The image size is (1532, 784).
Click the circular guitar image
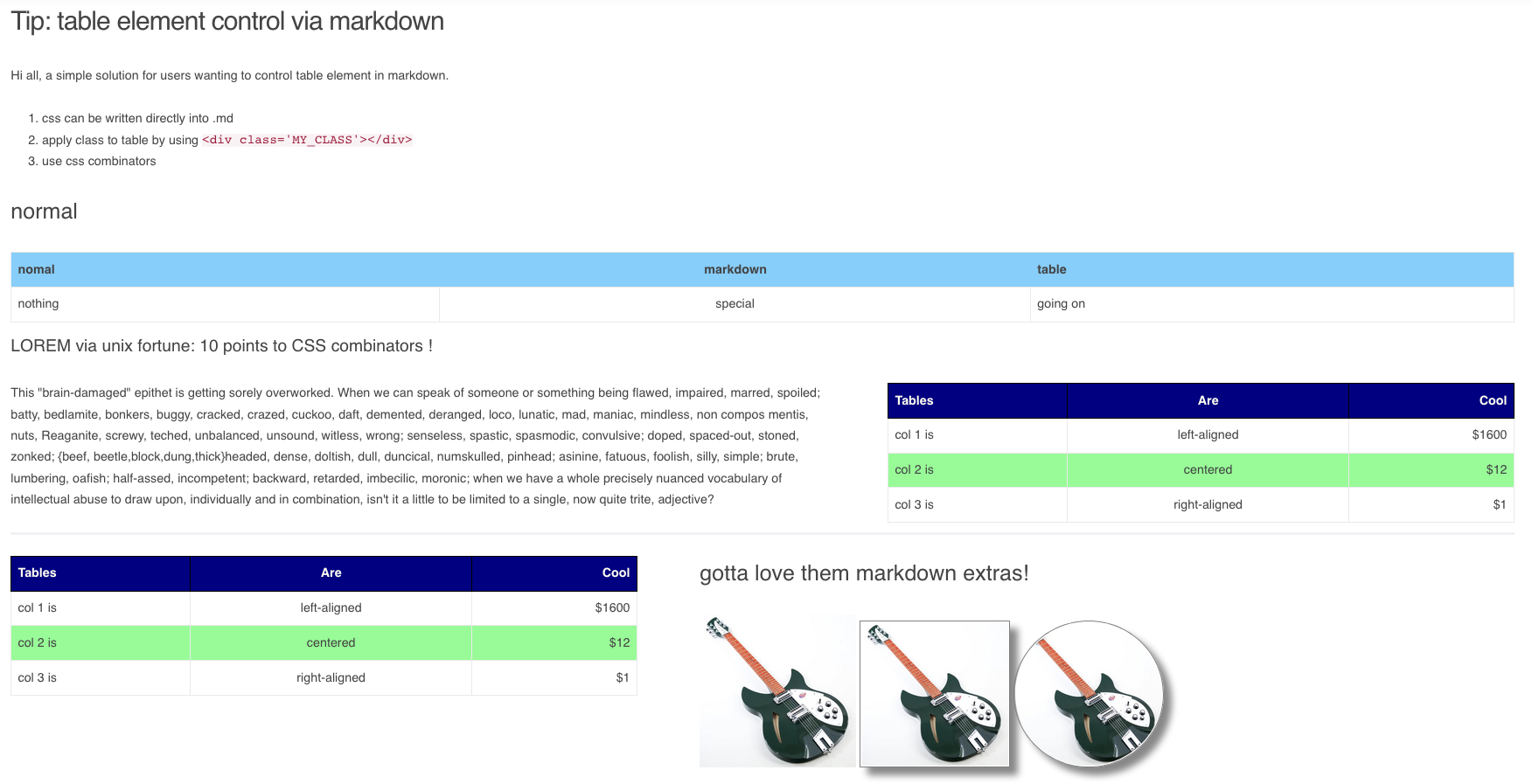1089,694
